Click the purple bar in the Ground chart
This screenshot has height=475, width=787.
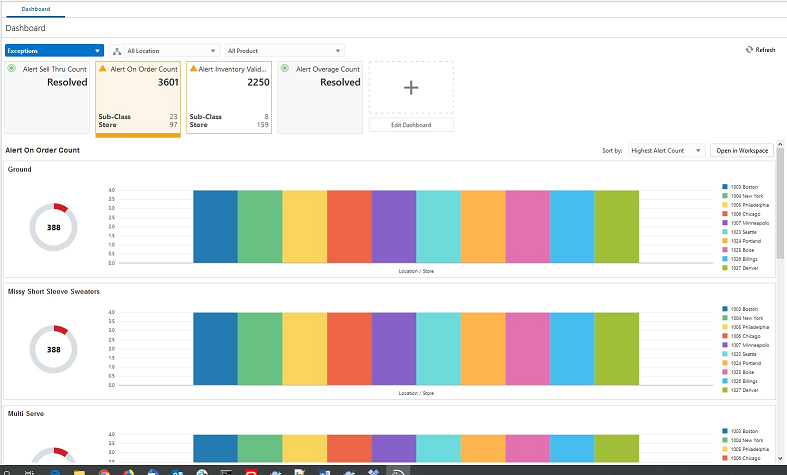point(394,226)
